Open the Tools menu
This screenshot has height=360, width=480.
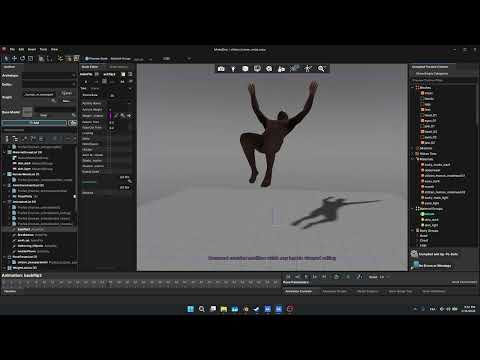[43, 49]
